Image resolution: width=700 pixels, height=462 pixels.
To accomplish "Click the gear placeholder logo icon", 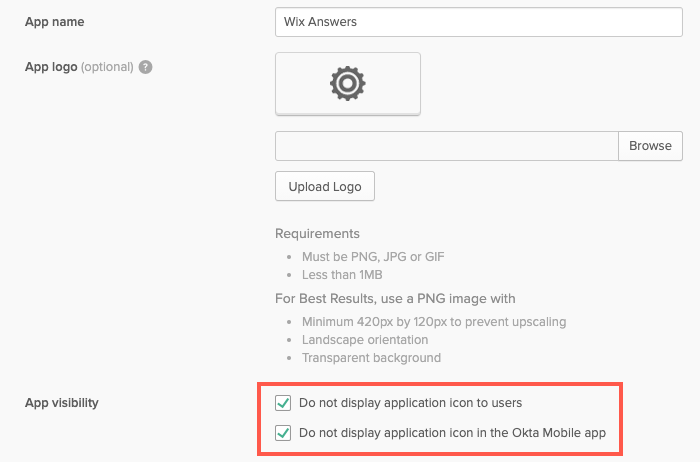I will click(348, 83).
